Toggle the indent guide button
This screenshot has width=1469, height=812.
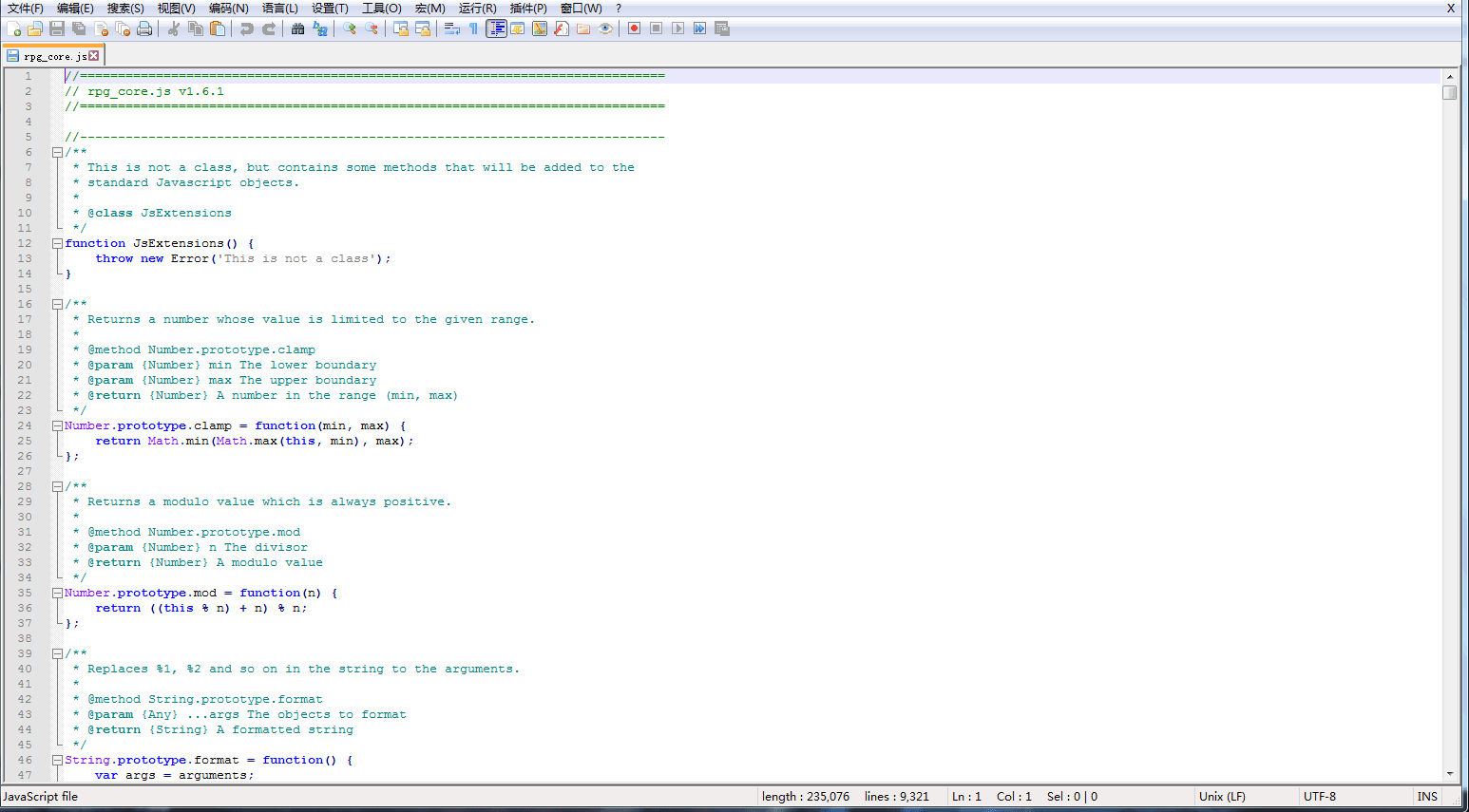(x=496, y=28)
